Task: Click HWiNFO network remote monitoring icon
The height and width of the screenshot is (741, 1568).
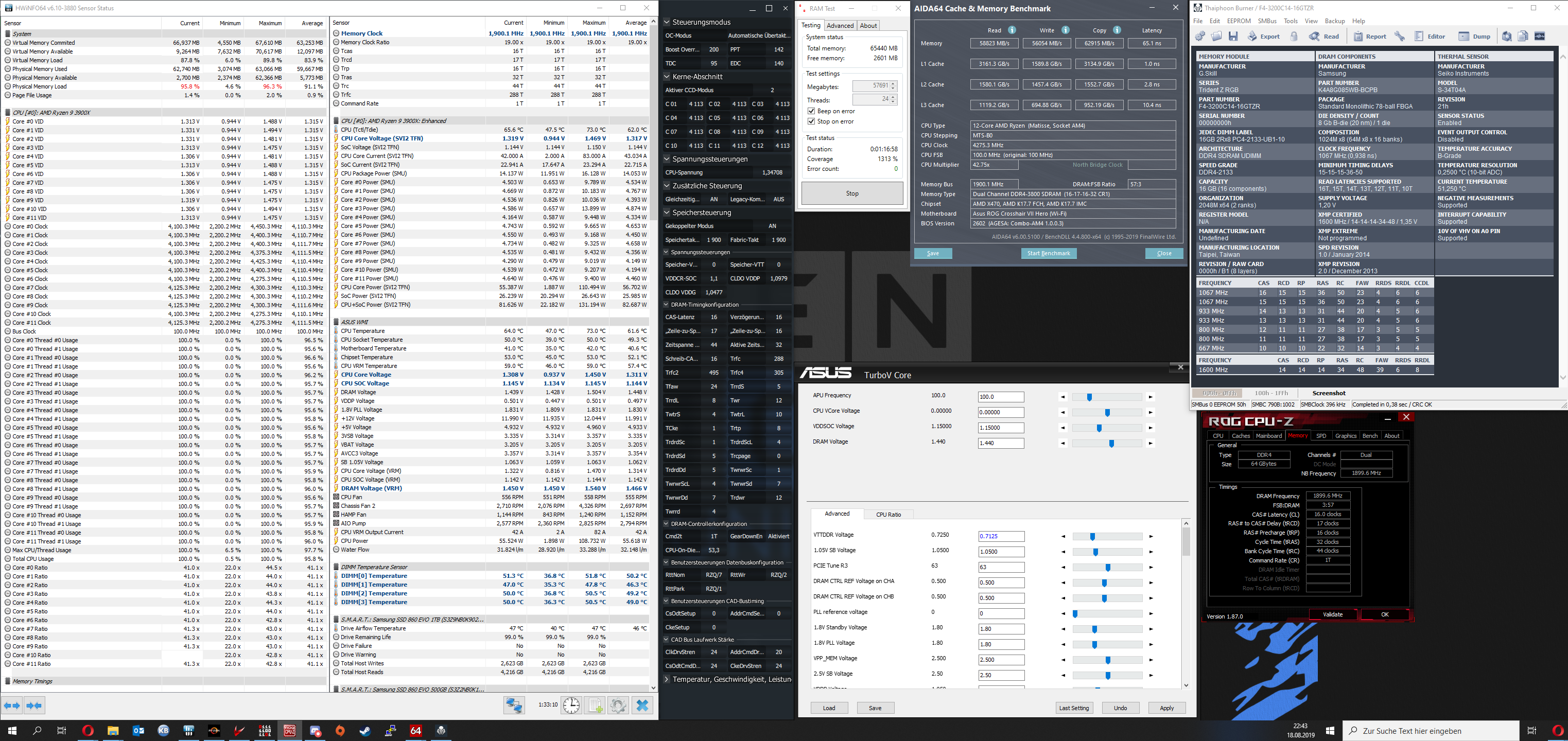Action: [514, 705]
